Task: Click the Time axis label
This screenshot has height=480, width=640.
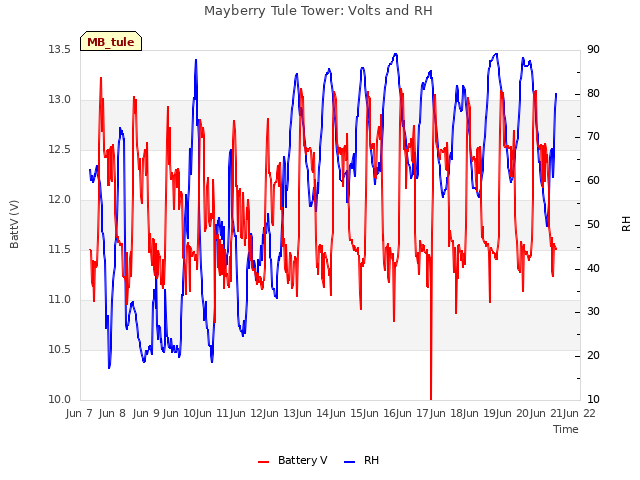Action: click(x=566, y=429)
